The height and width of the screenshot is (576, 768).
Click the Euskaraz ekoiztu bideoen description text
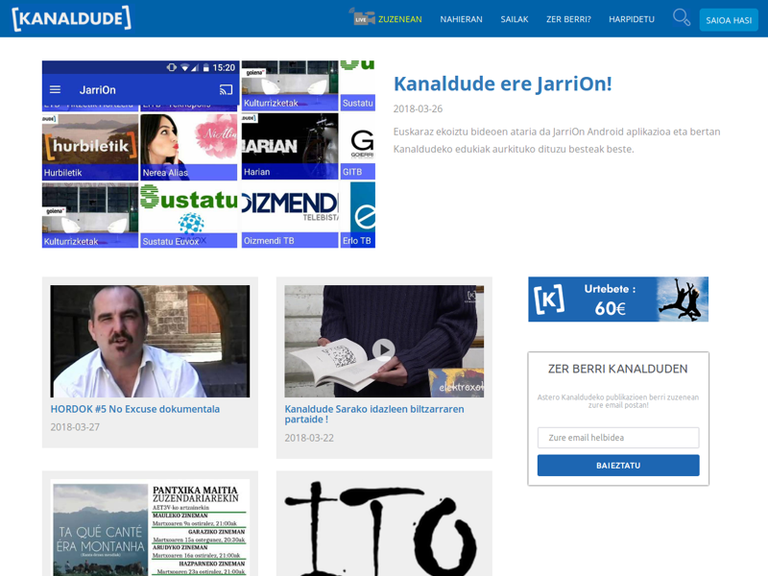pos(557,140)
